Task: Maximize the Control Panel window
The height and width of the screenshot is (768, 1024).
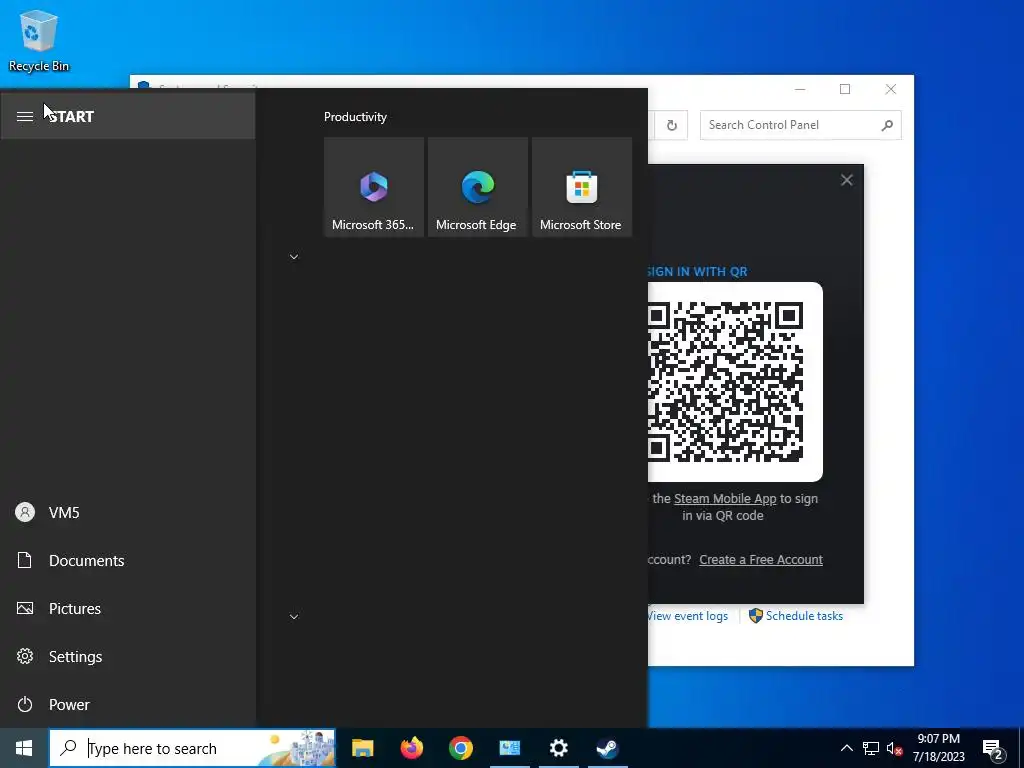Action: [845, 89]
